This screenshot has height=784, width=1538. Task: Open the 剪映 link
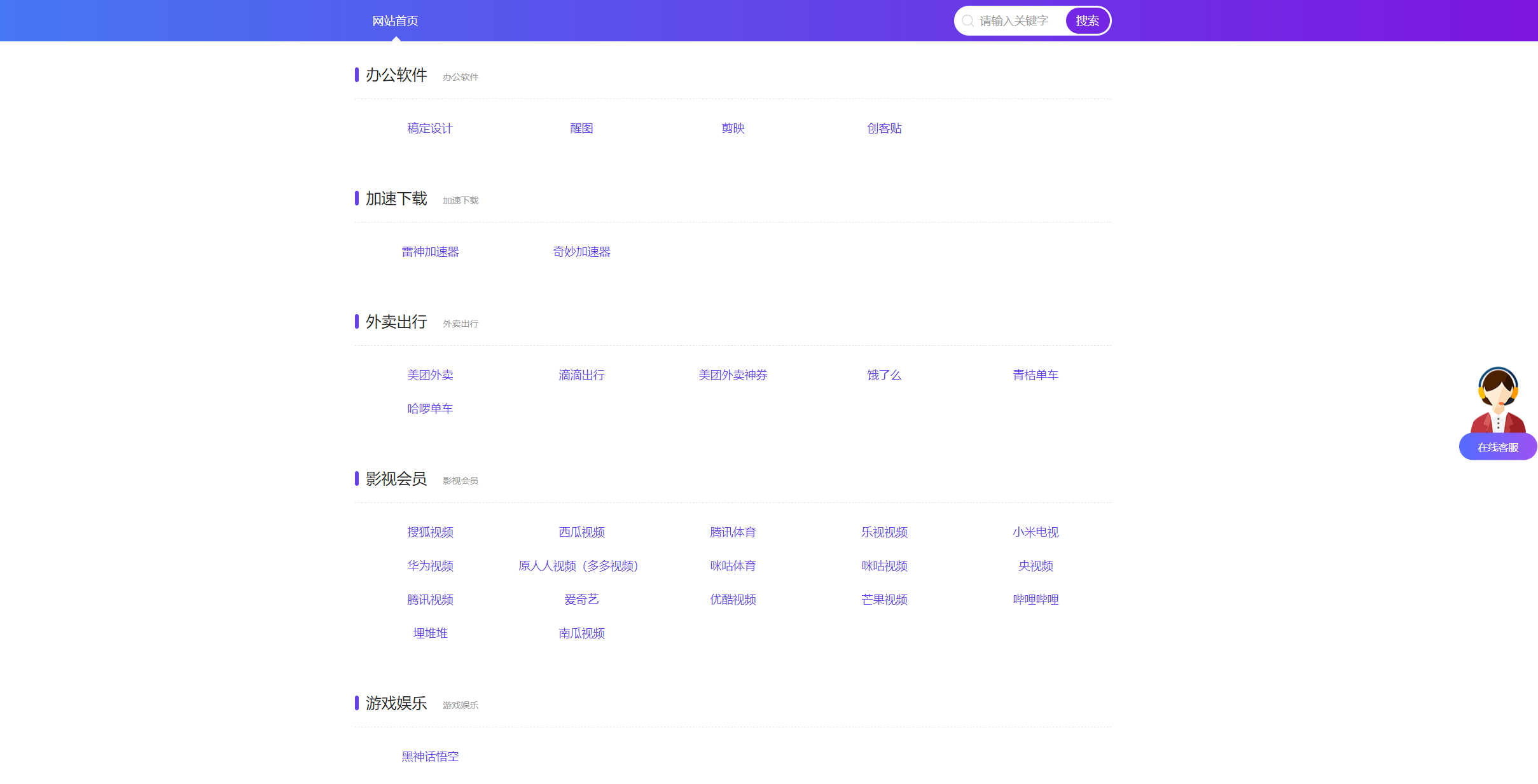click(x=733, y=128)
